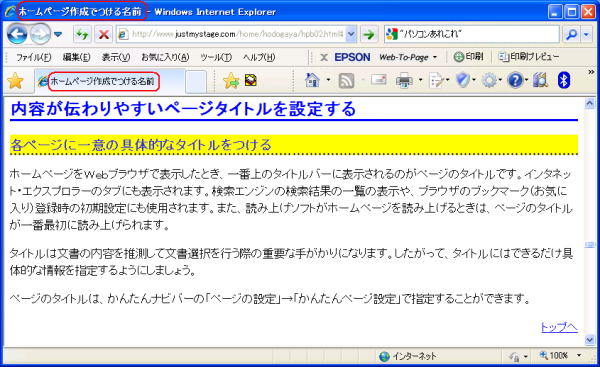Expand the address bar history dropdown
This screenshot has height=367, width=600.
click(351, 34)
